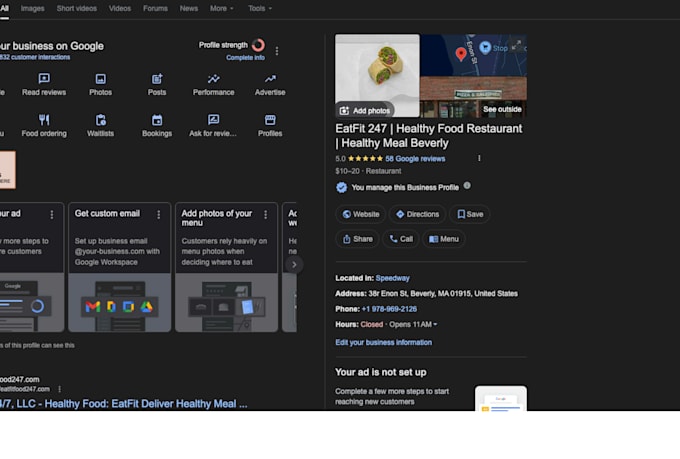This screenshot has height=459, width=680.
Task: Switch to the Forums tab
Action: tap(155, 8)
